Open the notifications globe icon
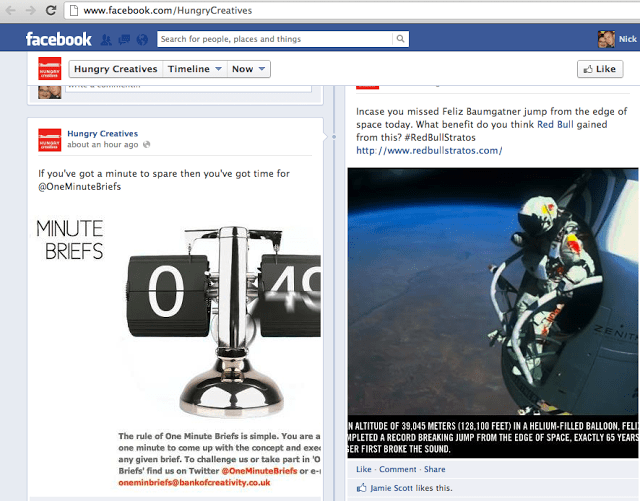 click(x=141, y=40)
